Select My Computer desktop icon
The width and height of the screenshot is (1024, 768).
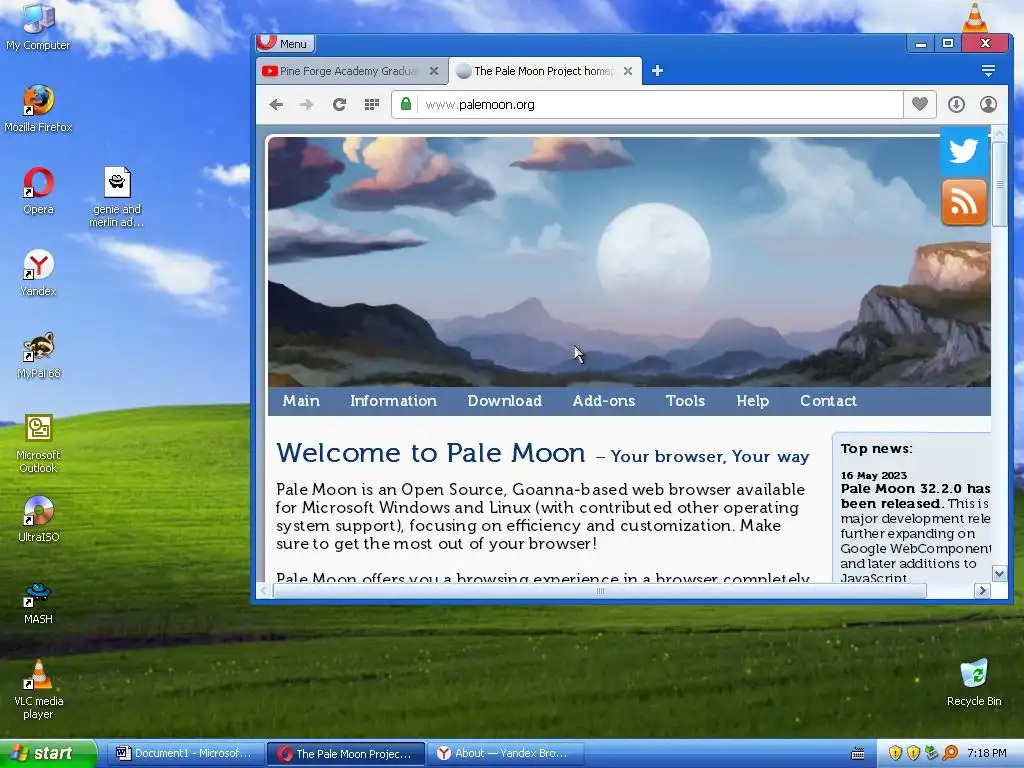click(38, 27)
